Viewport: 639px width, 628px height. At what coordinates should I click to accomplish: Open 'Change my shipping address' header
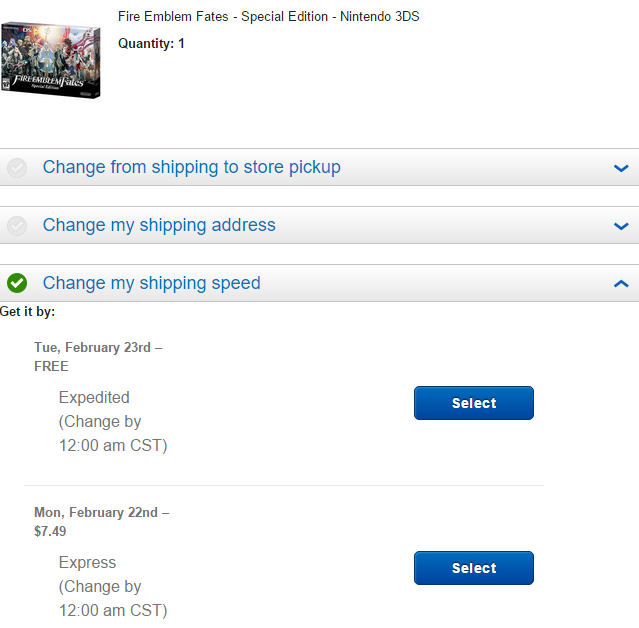(x=159, y=225)
